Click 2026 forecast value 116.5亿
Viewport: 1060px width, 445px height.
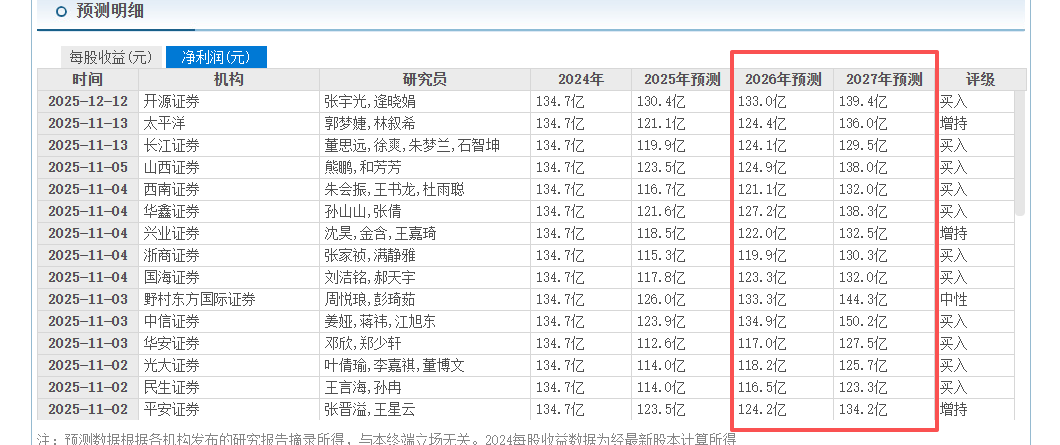(762, 388)
